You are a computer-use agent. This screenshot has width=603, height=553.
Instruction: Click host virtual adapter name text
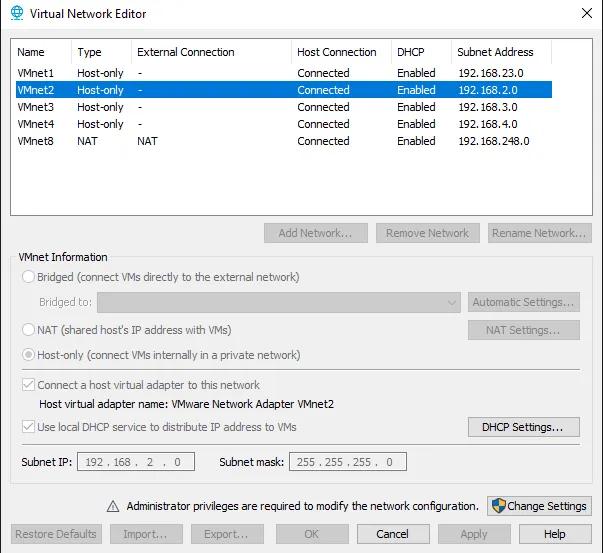pyautogui.click(x=187, y=404)
